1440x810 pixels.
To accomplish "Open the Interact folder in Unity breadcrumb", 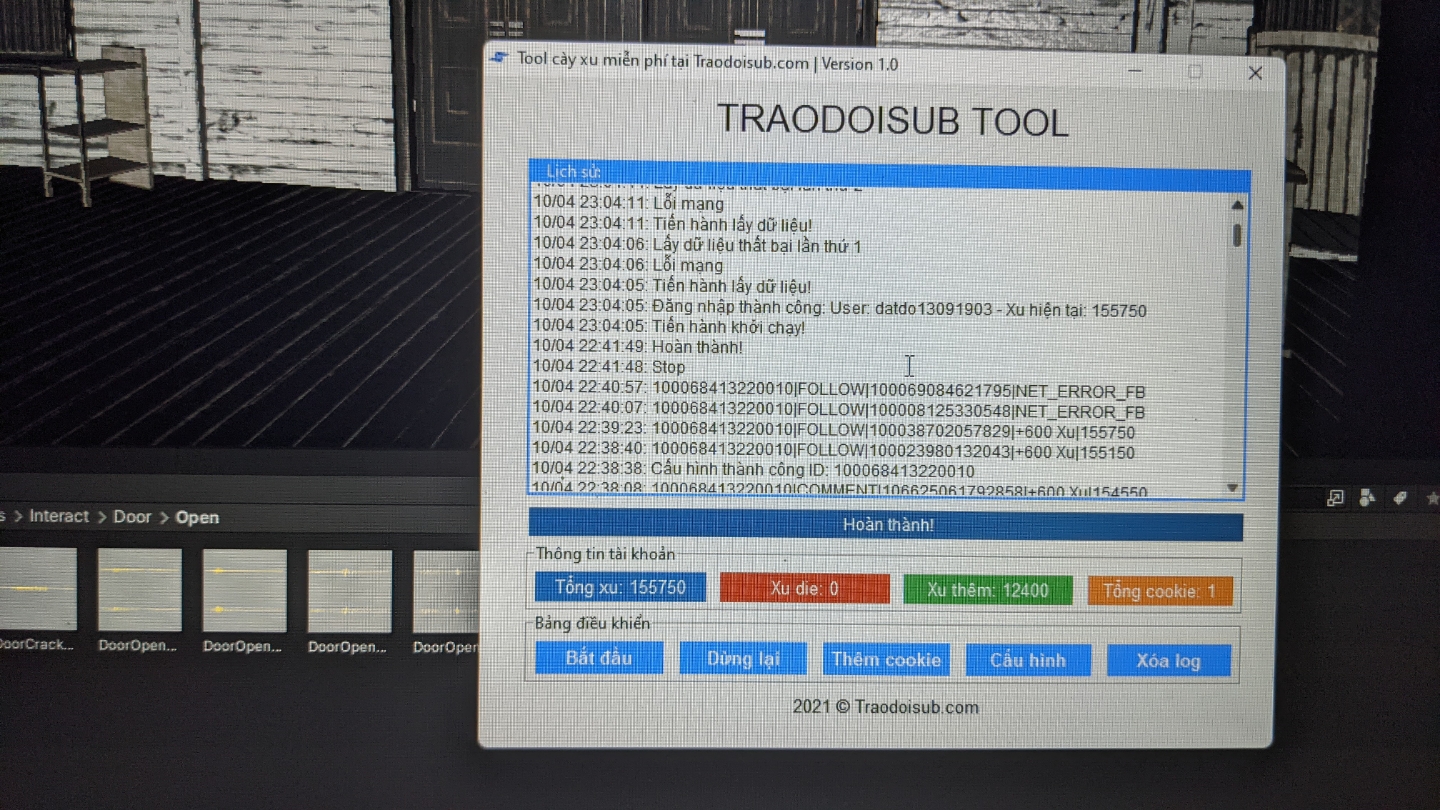I will (x=59, y=516).
